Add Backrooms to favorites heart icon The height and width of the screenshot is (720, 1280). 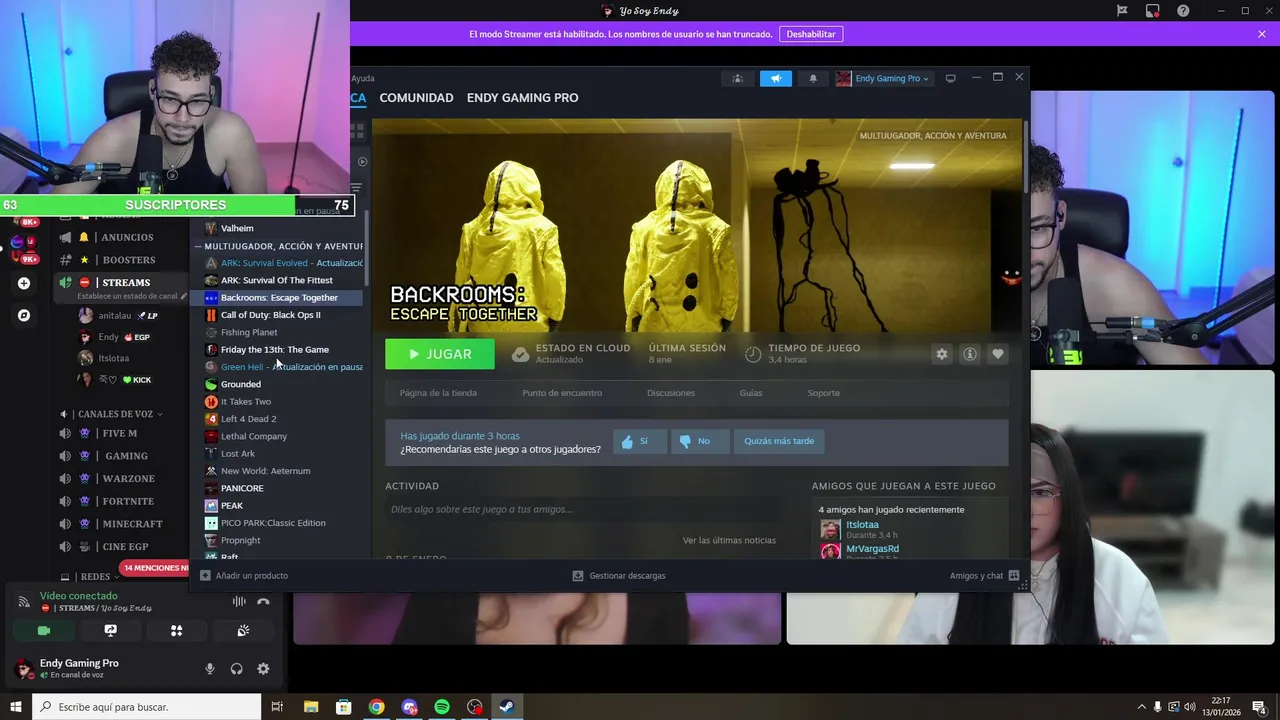997,354
